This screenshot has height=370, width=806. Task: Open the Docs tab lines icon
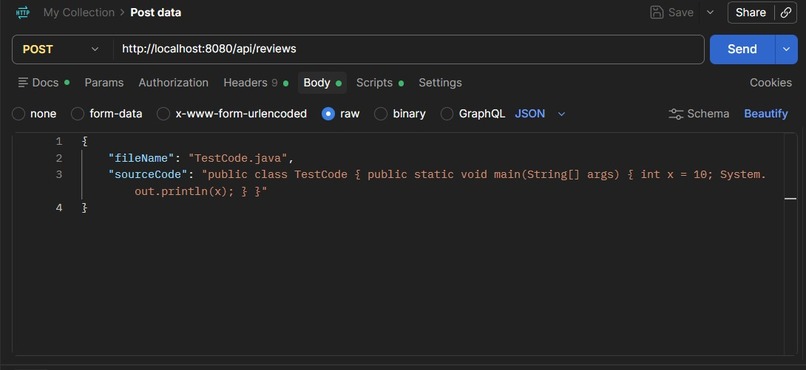[x=23, y=82]
